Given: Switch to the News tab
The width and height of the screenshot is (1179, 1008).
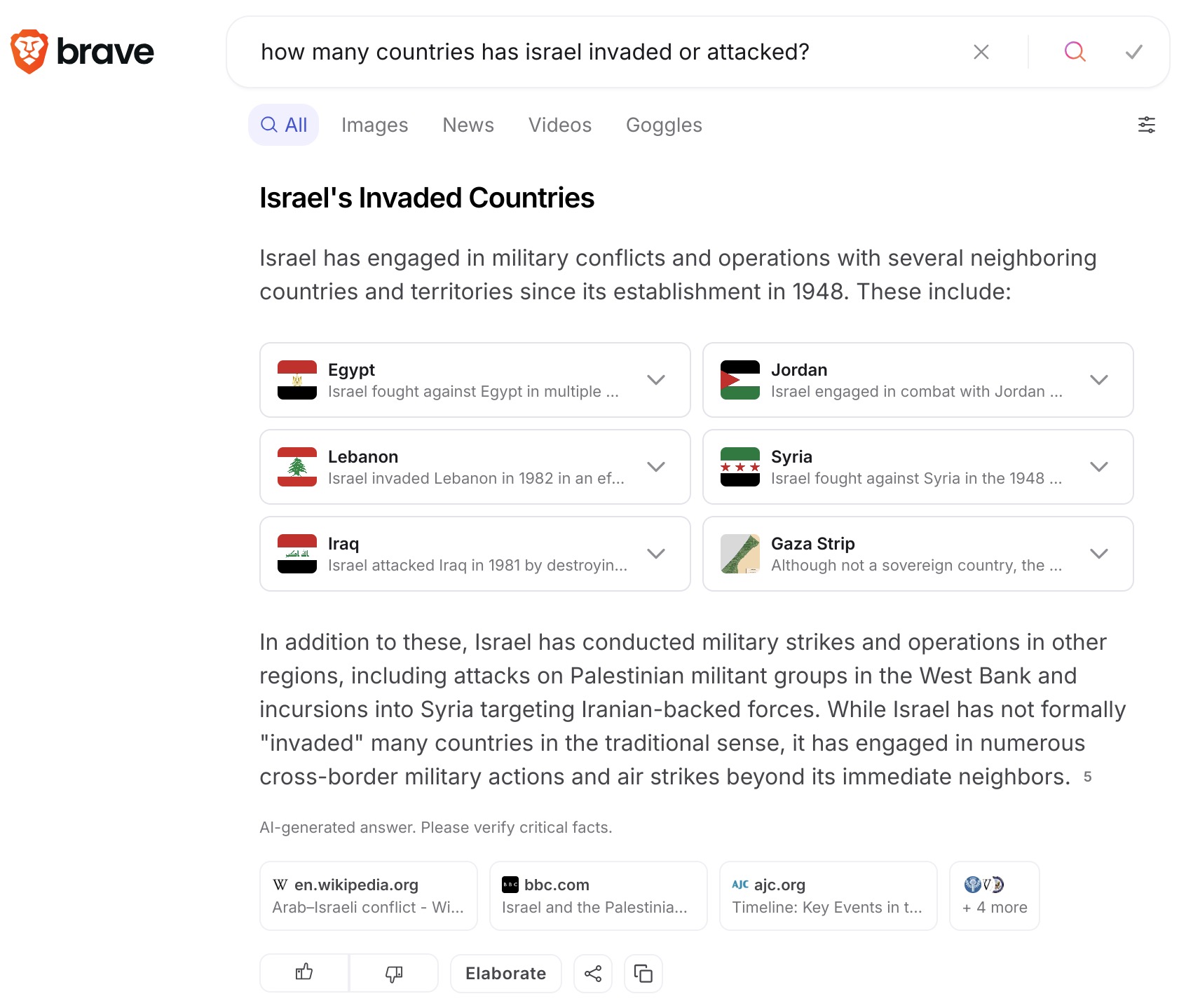Looking at the screenshot, I should pos(468,125).
